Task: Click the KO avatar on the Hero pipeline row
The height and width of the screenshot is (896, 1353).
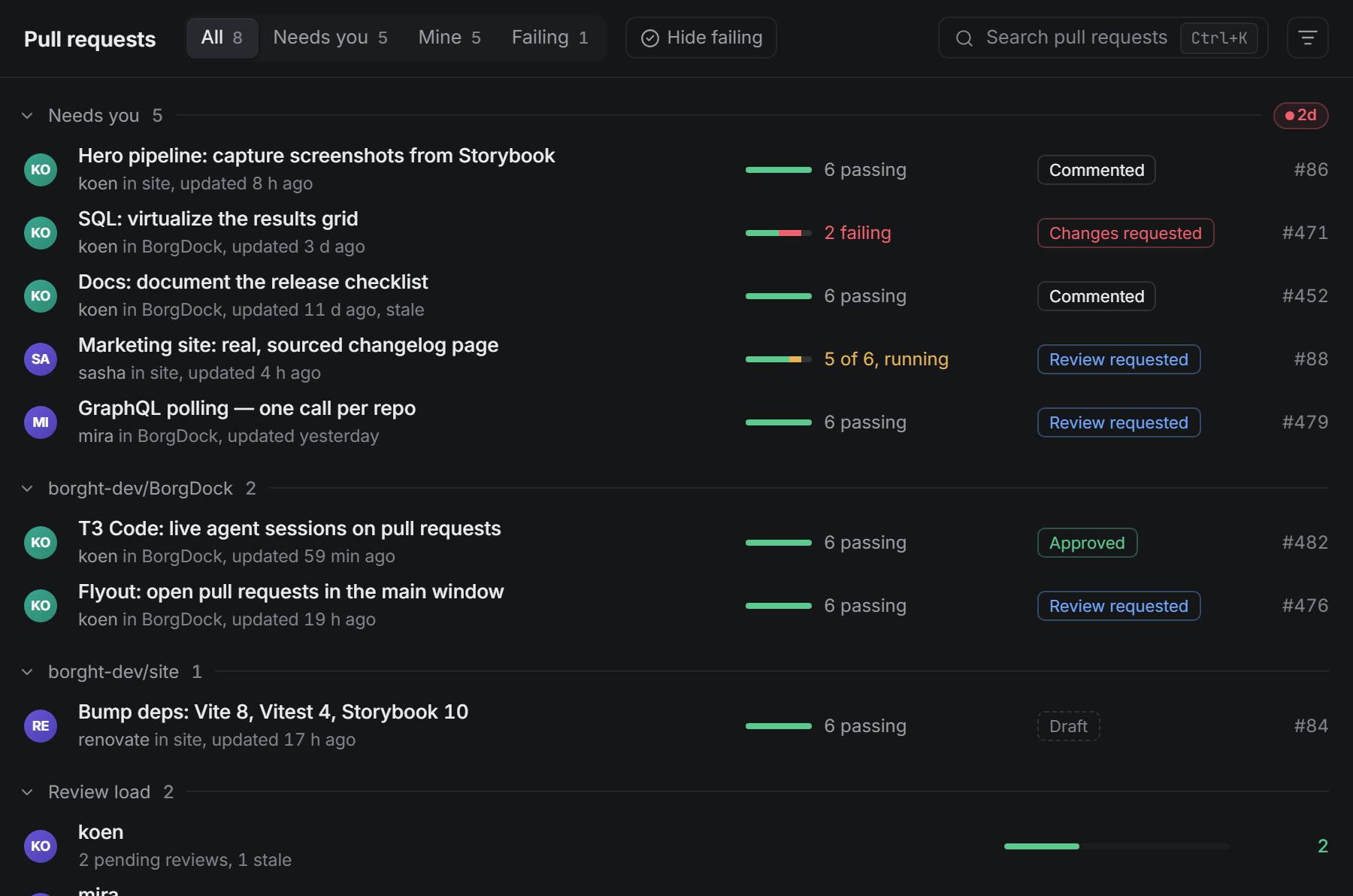Action: pos(41,170)
